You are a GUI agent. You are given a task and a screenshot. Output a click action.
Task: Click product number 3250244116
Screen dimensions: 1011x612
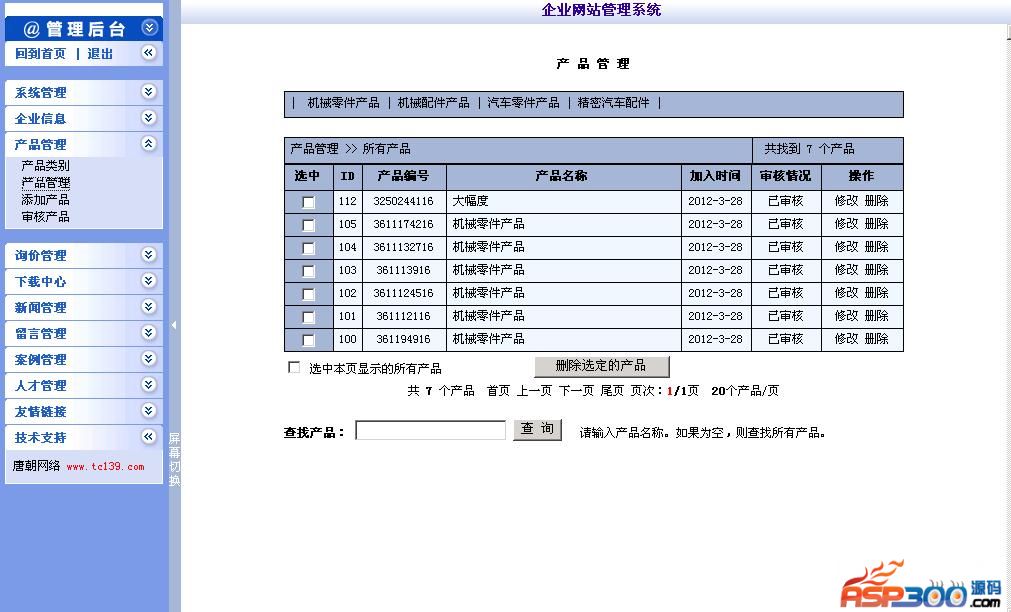[x=404, y=201]
